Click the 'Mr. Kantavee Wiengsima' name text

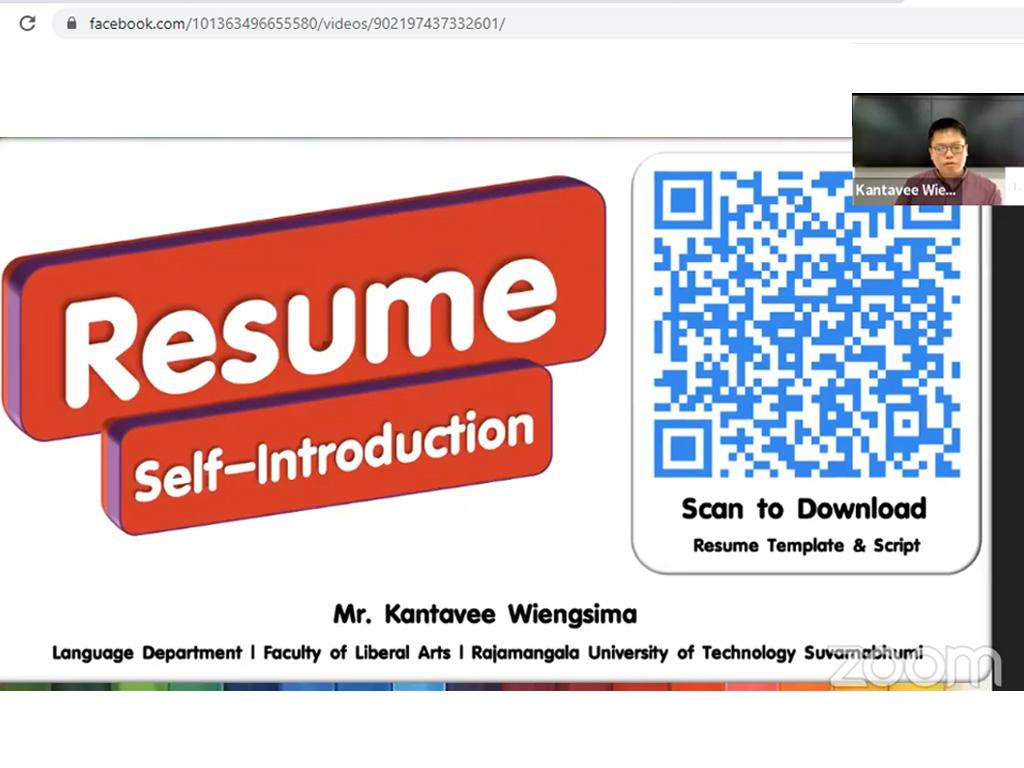click(x=485, y=613)
